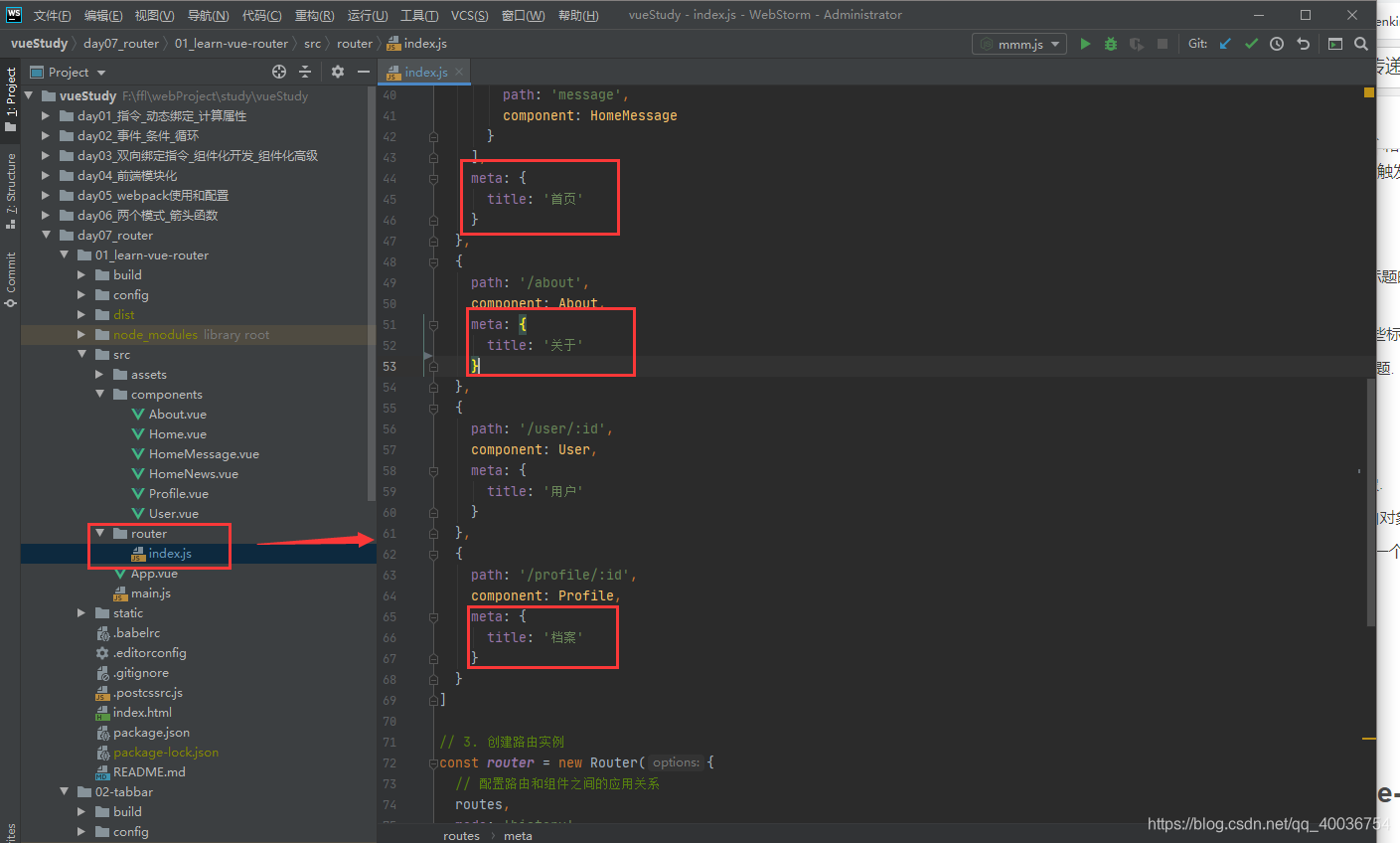Start debugging with the bug icon
Image resolution: width=1400 pixels, height=843 pixels.
1111,44
